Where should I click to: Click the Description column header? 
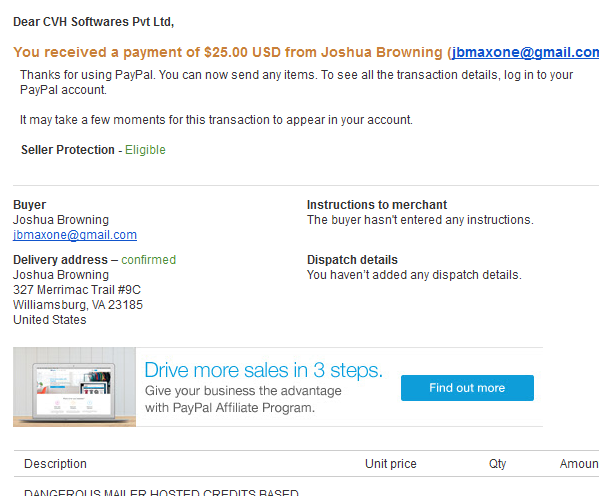pos(55,464)
